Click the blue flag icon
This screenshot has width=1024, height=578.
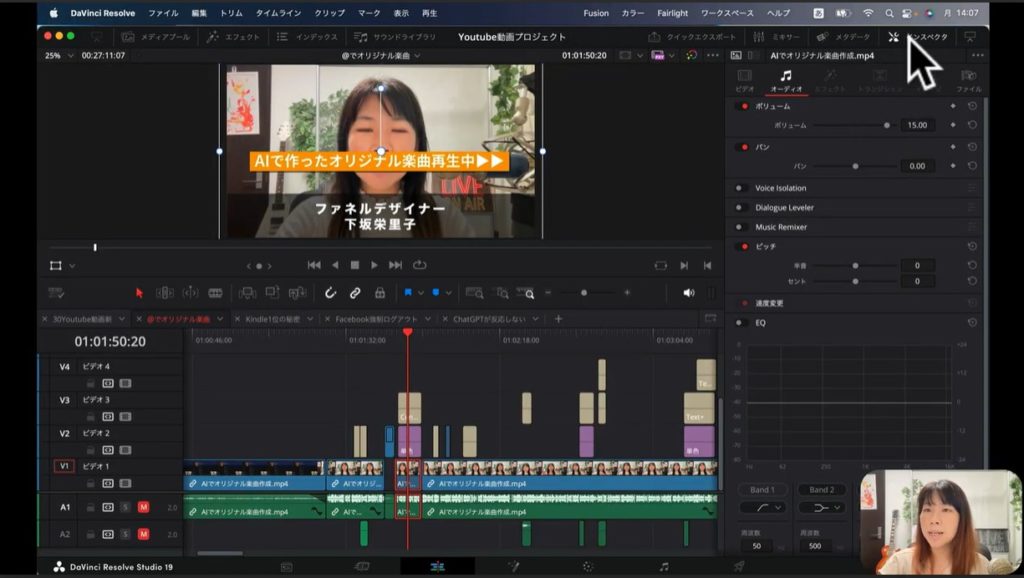[x=408, y=293]
